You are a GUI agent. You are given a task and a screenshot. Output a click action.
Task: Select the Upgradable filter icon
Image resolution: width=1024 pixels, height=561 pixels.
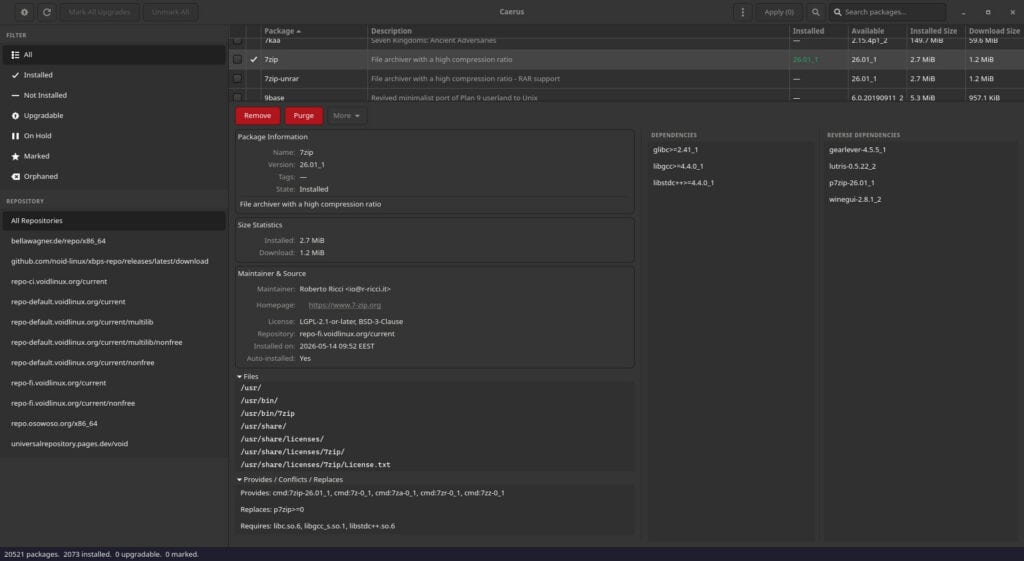15,116
